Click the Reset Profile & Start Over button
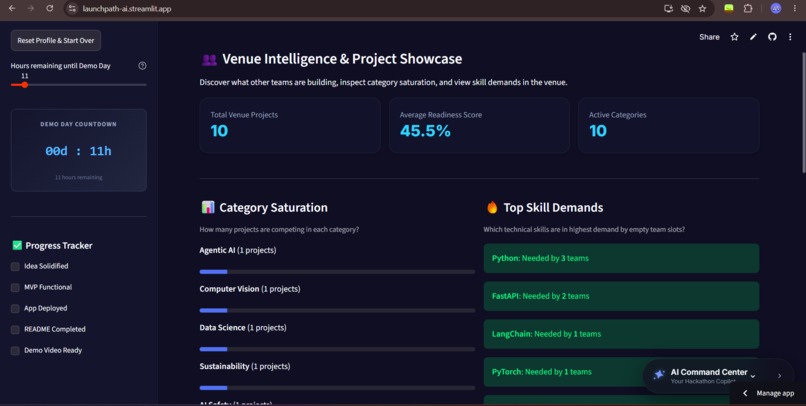This screenshot has width=806, height=406. tap(56, 40)
